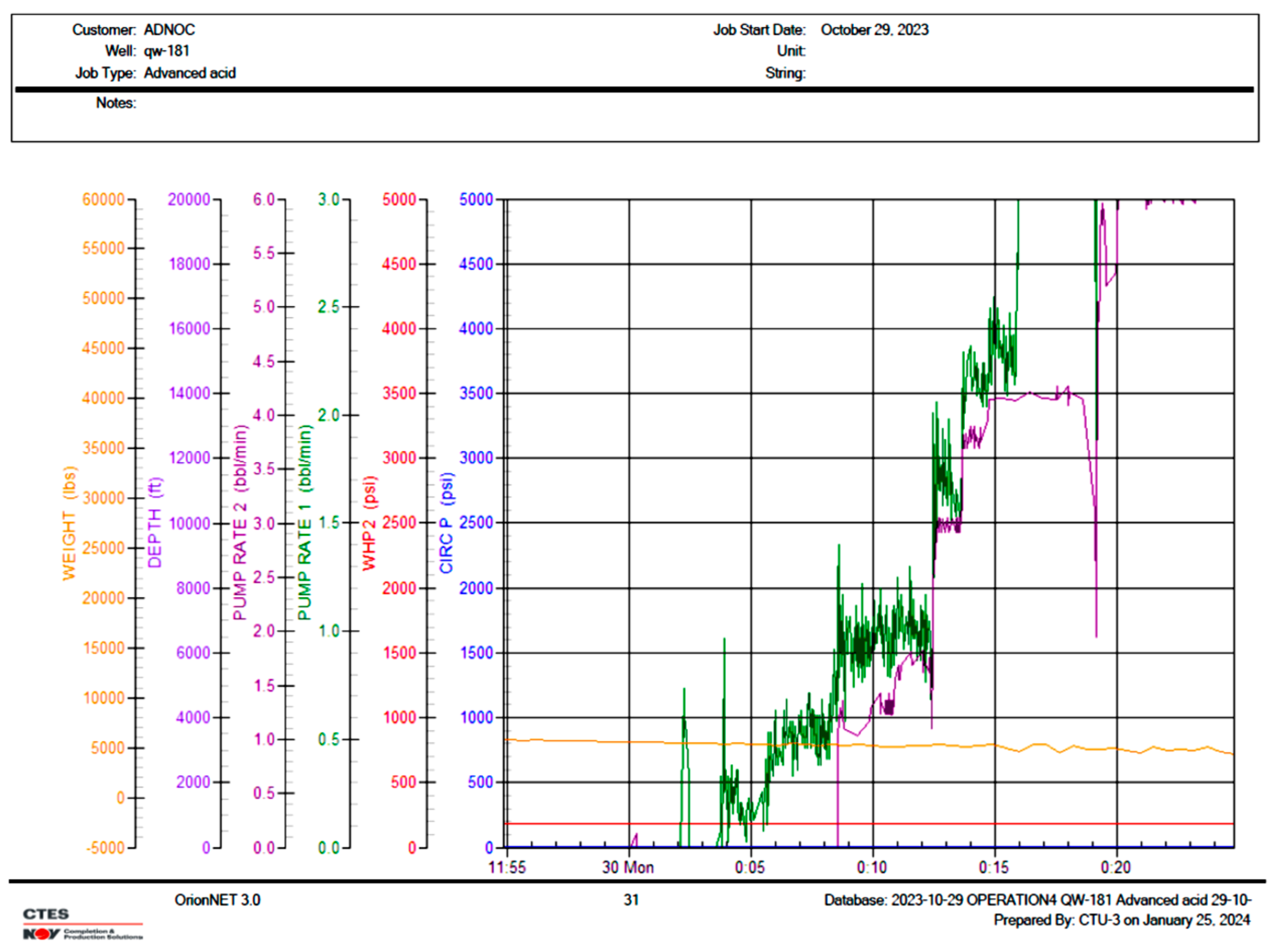Click the PUMP RATE 2 axis label
This screenshot has height=952, width=1281.
pos(240,523)
